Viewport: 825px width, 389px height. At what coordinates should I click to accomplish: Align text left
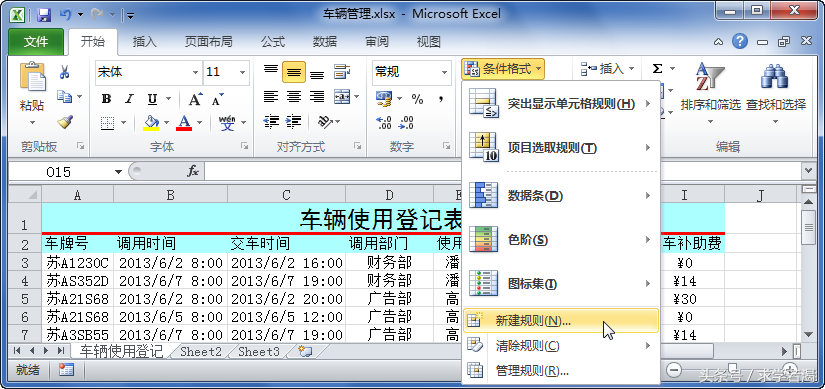(x=270, y=97)
